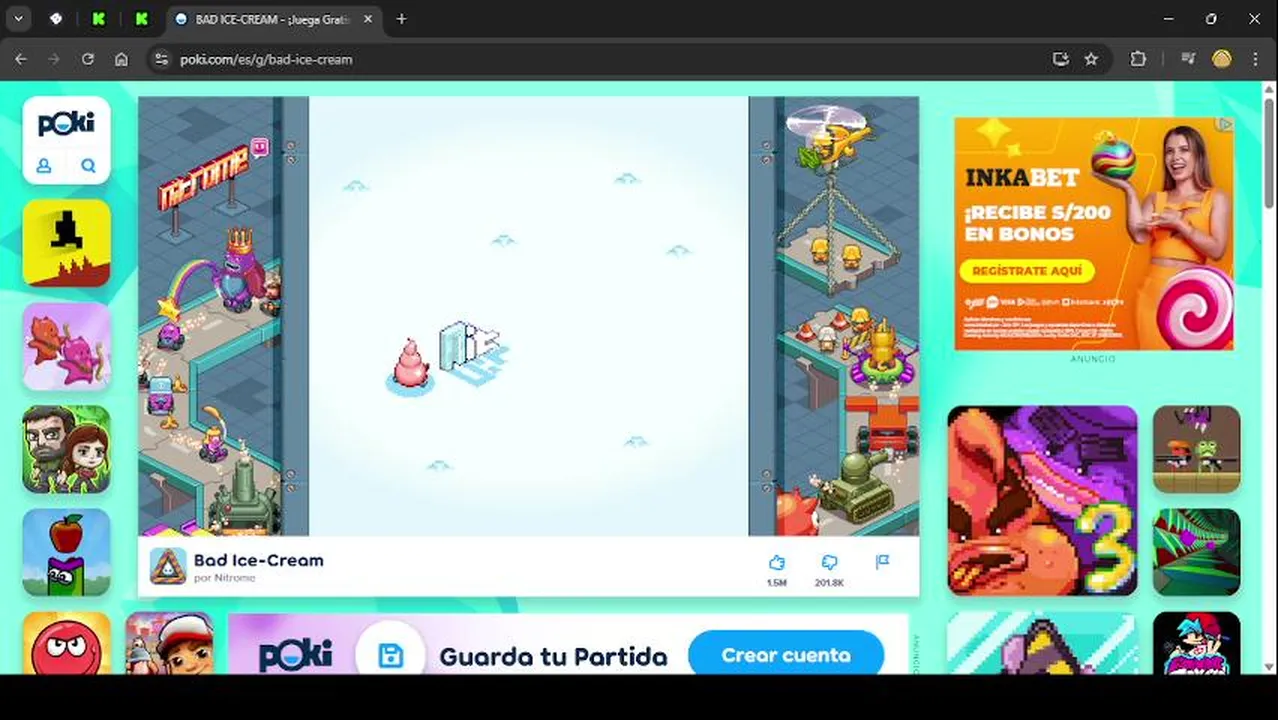Click the Poki profile icon
Screen dimensions: 1278x720
(x=44, y=166)
